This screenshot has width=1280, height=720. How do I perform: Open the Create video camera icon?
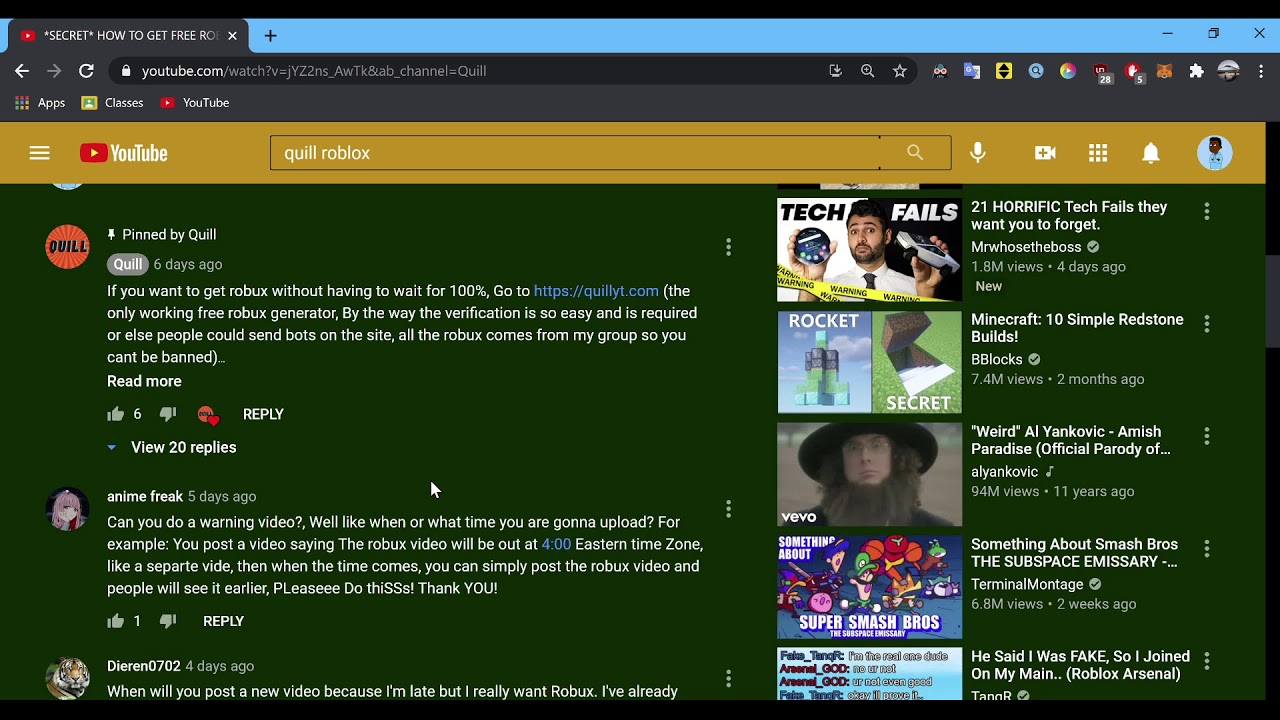click(1045, 153)
